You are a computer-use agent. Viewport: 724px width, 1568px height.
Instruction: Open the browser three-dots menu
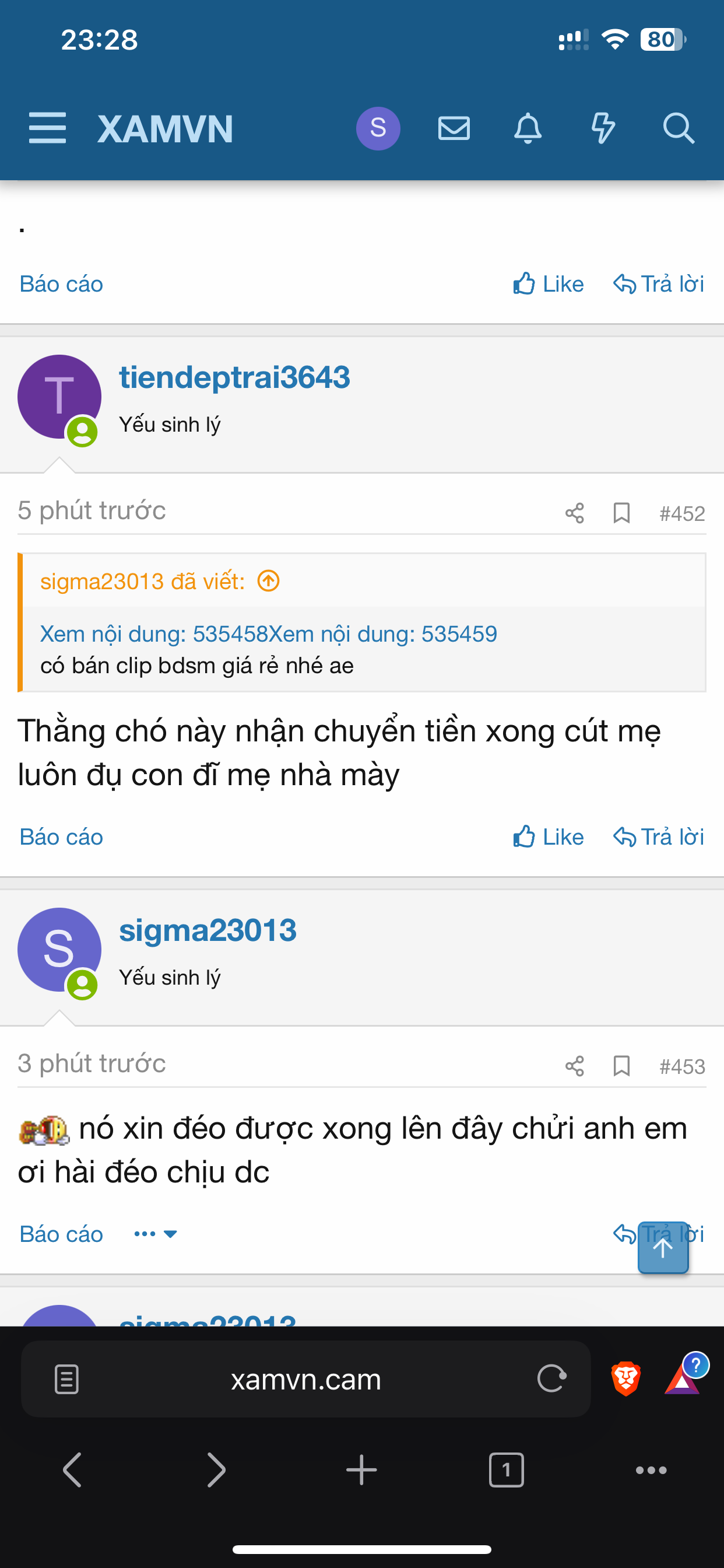[651, 1470]
